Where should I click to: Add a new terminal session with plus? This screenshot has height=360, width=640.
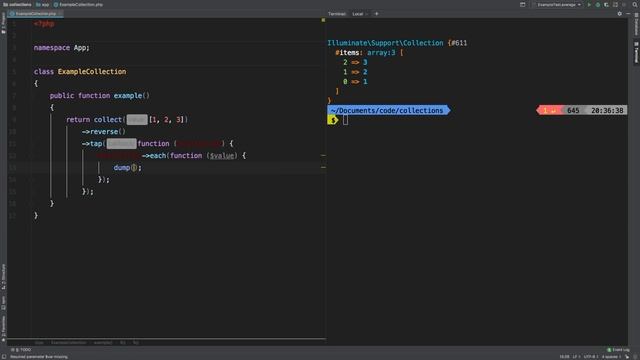coord(376,13)
